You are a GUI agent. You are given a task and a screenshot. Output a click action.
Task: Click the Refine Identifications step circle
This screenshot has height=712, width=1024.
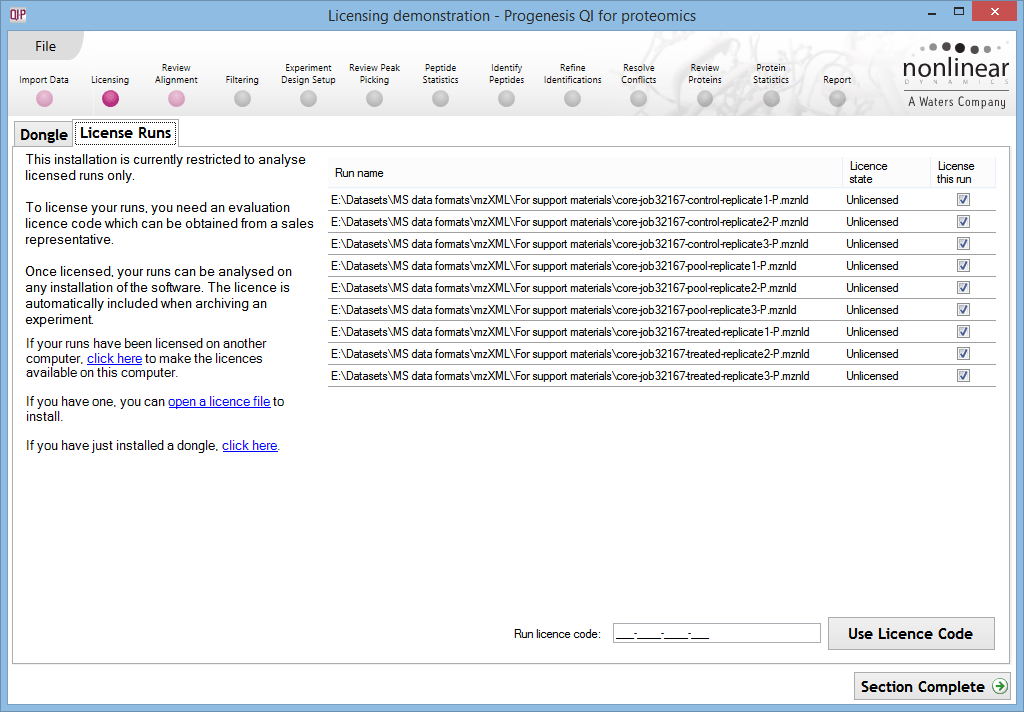pyautogui.click(x=572, y=99)
